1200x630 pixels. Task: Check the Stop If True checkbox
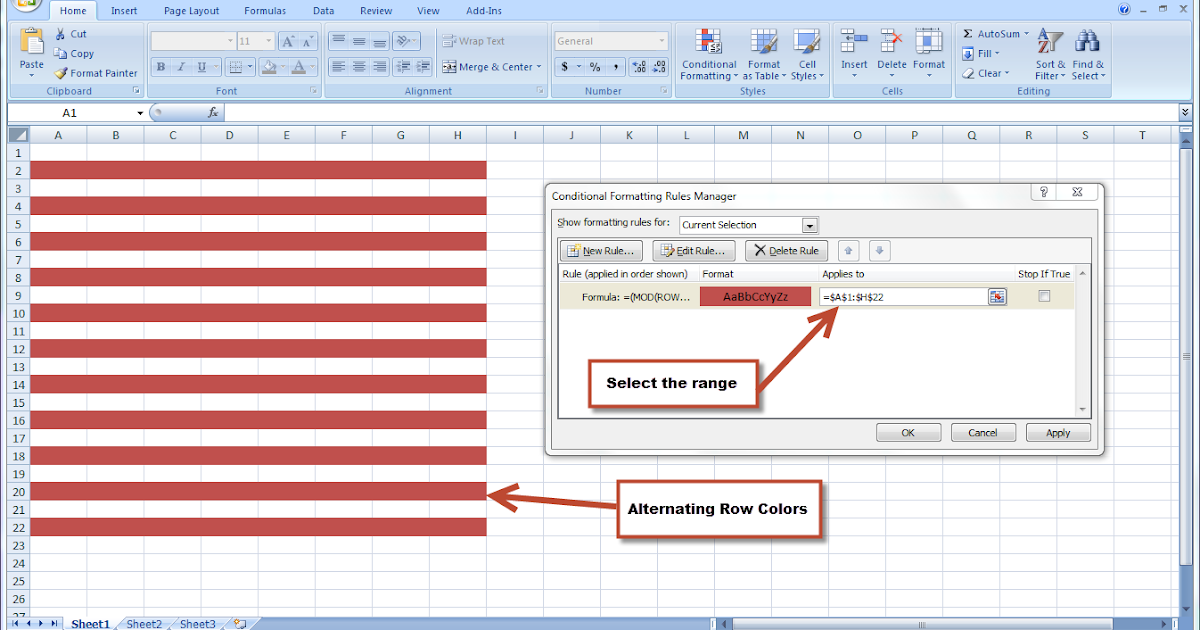(x=1044, y=295)
